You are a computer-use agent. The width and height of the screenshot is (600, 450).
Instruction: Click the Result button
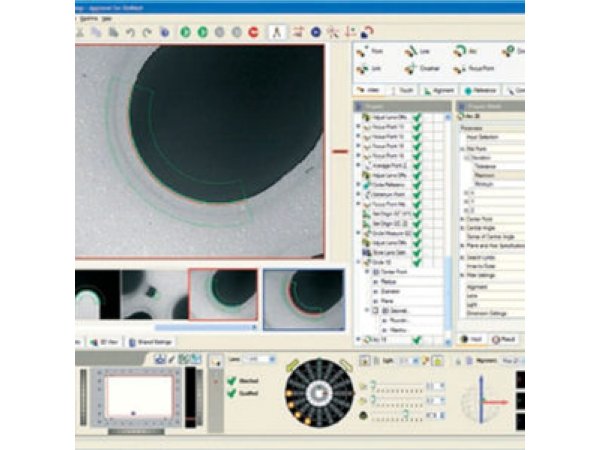coord(509,339)
